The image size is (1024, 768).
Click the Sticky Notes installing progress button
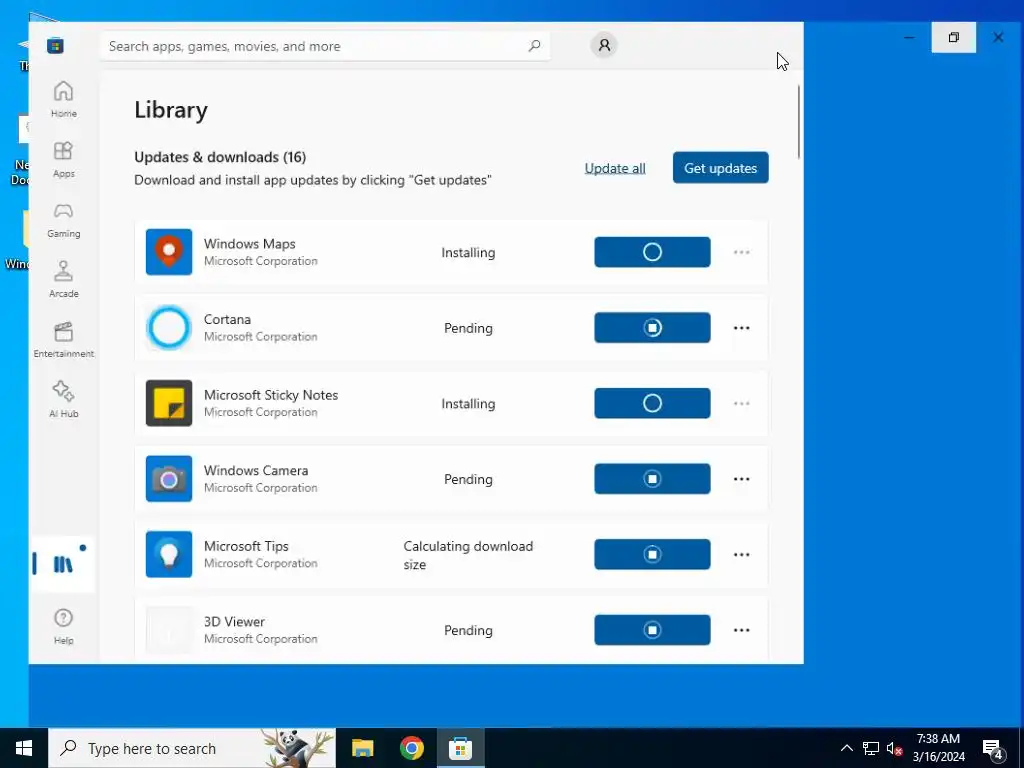coord(652,404)
